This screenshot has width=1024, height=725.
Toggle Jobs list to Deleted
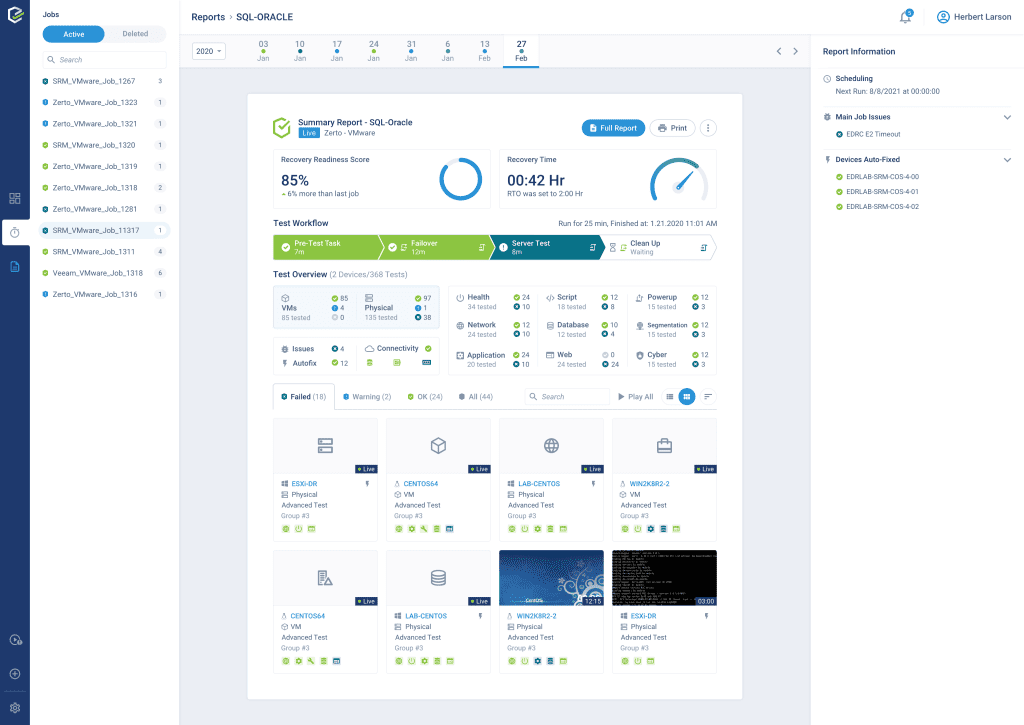pos(135,34)
